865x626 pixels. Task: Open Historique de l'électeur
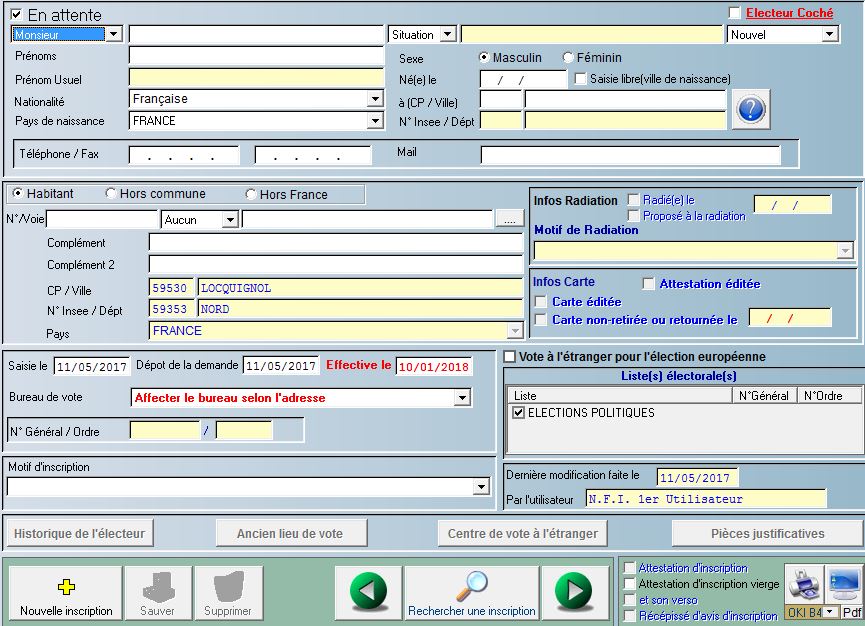(x=80, y=533)
